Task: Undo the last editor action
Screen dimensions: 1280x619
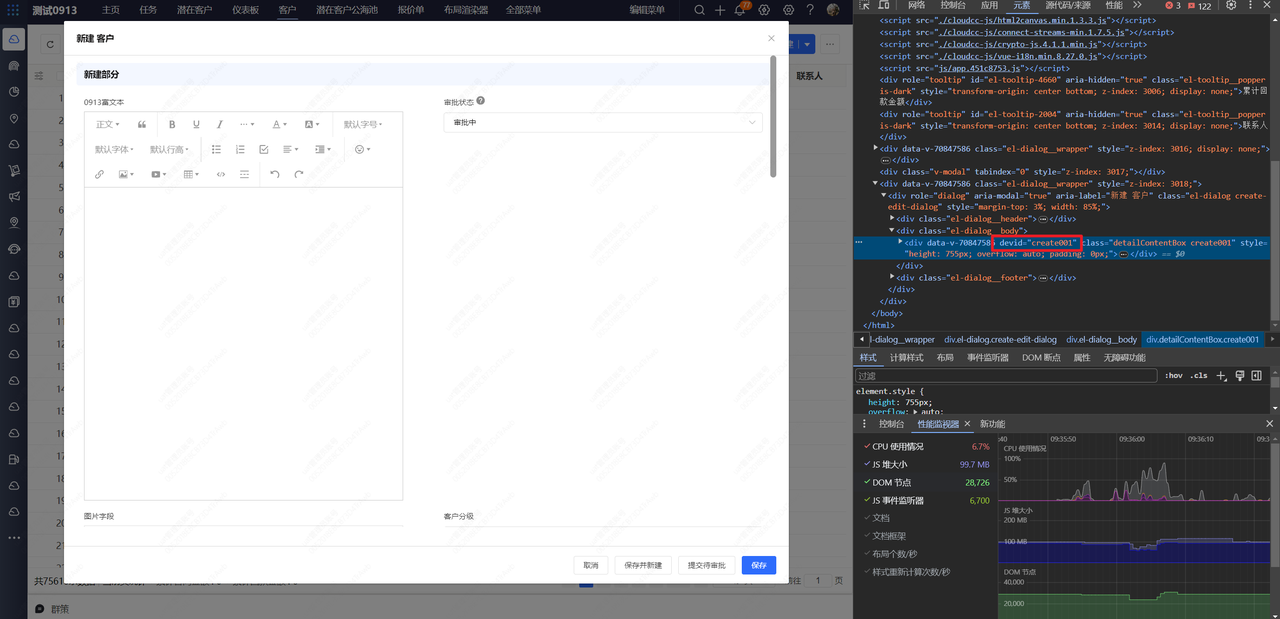Action: (275, 174)
